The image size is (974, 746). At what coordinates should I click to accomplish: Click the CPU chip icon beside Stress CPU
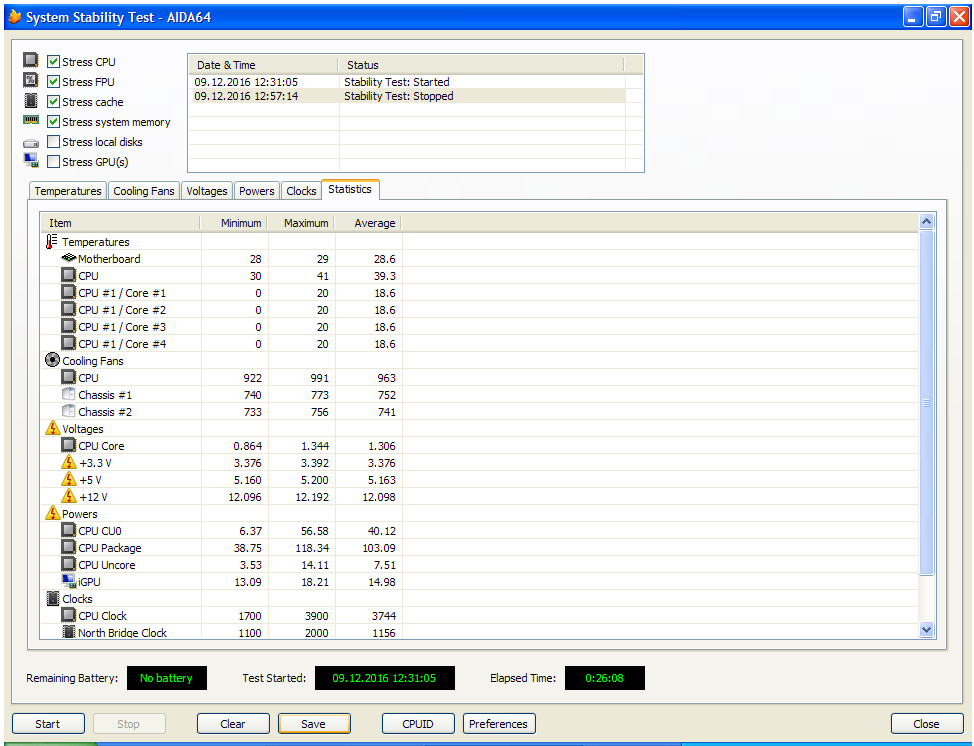click(x=30, y=60)
